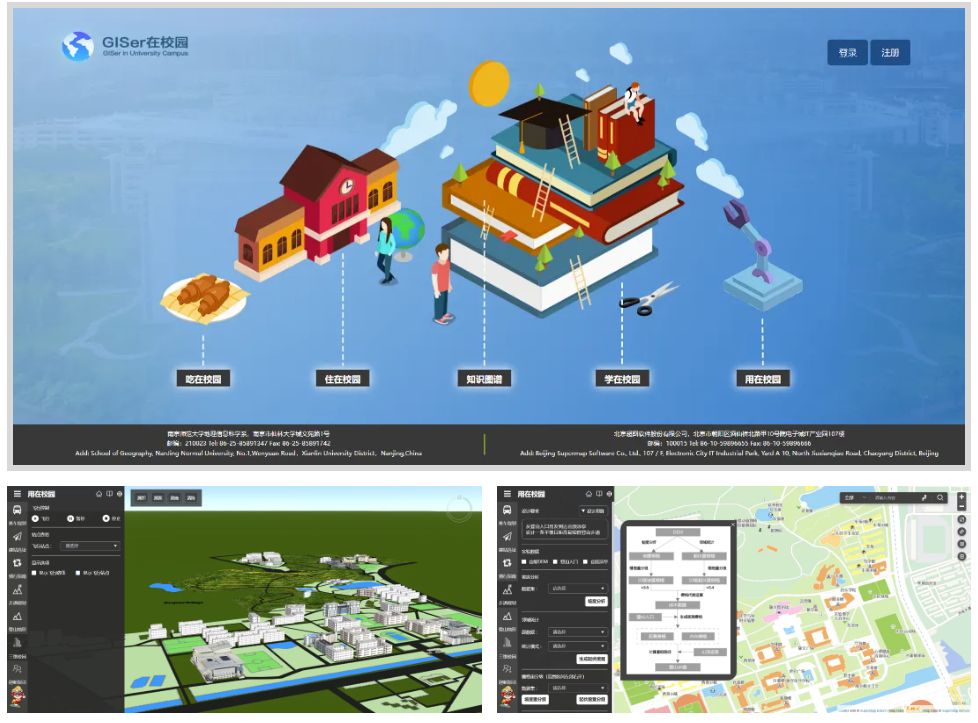
Task: Click the home icon in 3D panel header
Action: [x=98, y=494]
